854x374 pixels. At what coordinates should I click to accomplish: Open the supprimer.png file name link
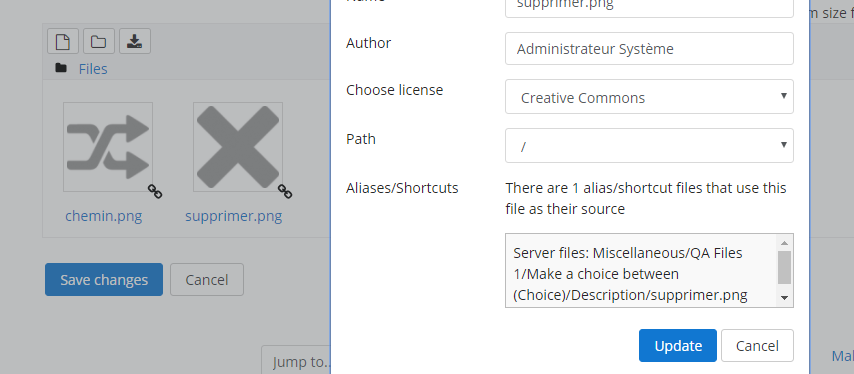point(234,216)
